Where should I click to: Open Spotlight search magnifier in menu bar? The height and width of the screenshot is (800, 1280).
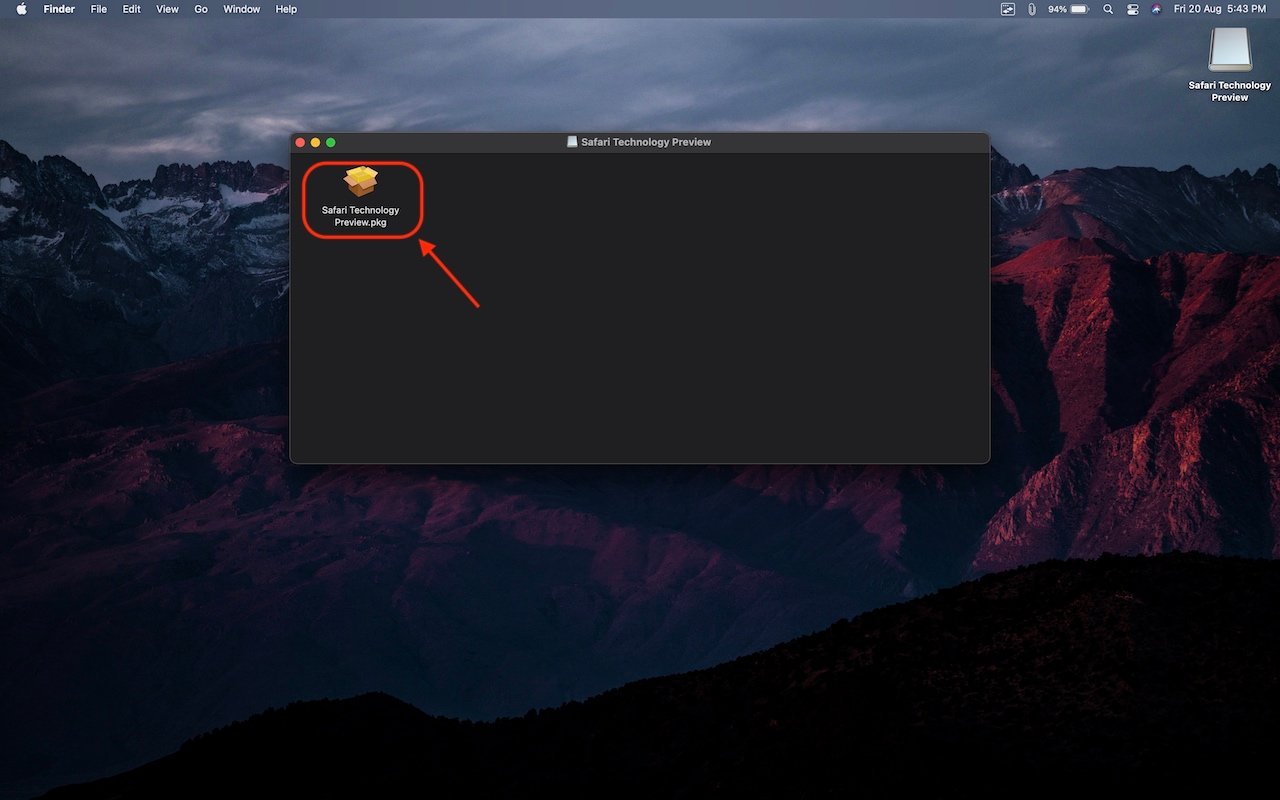pos(1108,9)
